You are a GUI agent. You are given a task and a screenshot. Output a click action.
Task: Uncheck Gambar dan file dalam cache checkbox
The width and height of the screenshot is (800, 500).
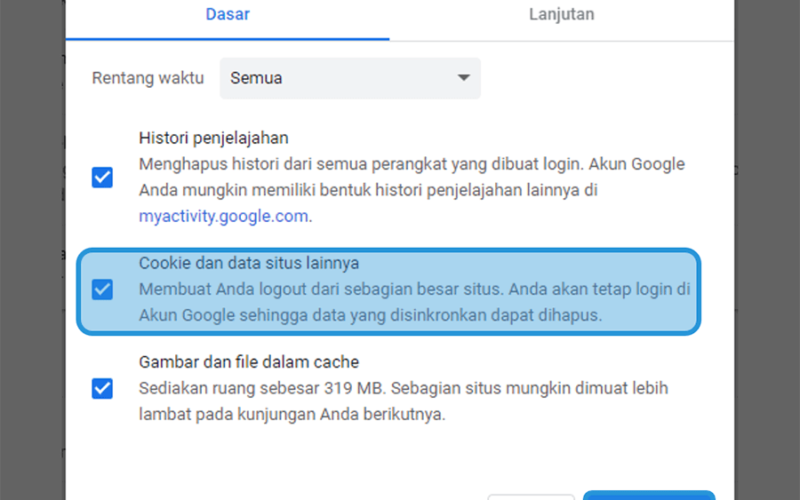pos(102,388)
